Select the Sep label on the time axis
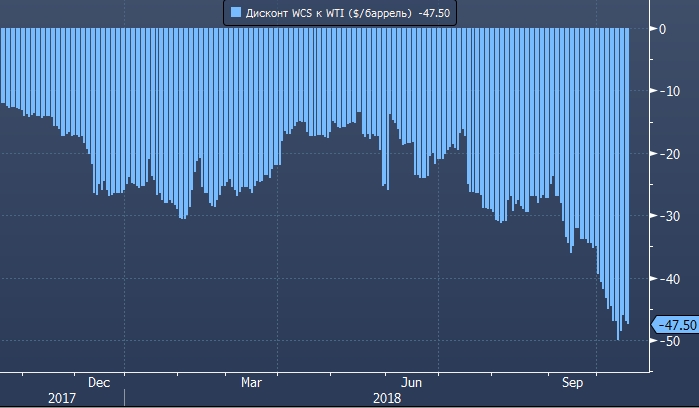Screen dimensions: 699x408 572,382
